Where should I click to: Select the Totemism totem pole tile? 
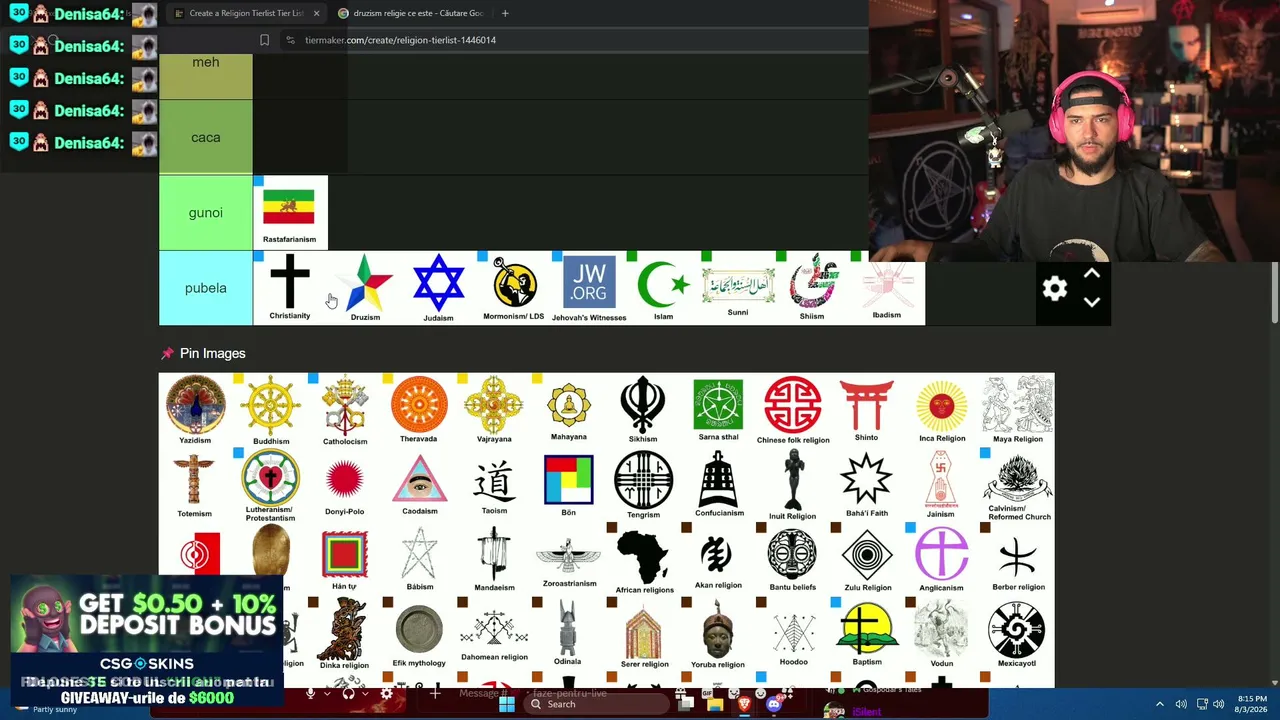point(196,485)
